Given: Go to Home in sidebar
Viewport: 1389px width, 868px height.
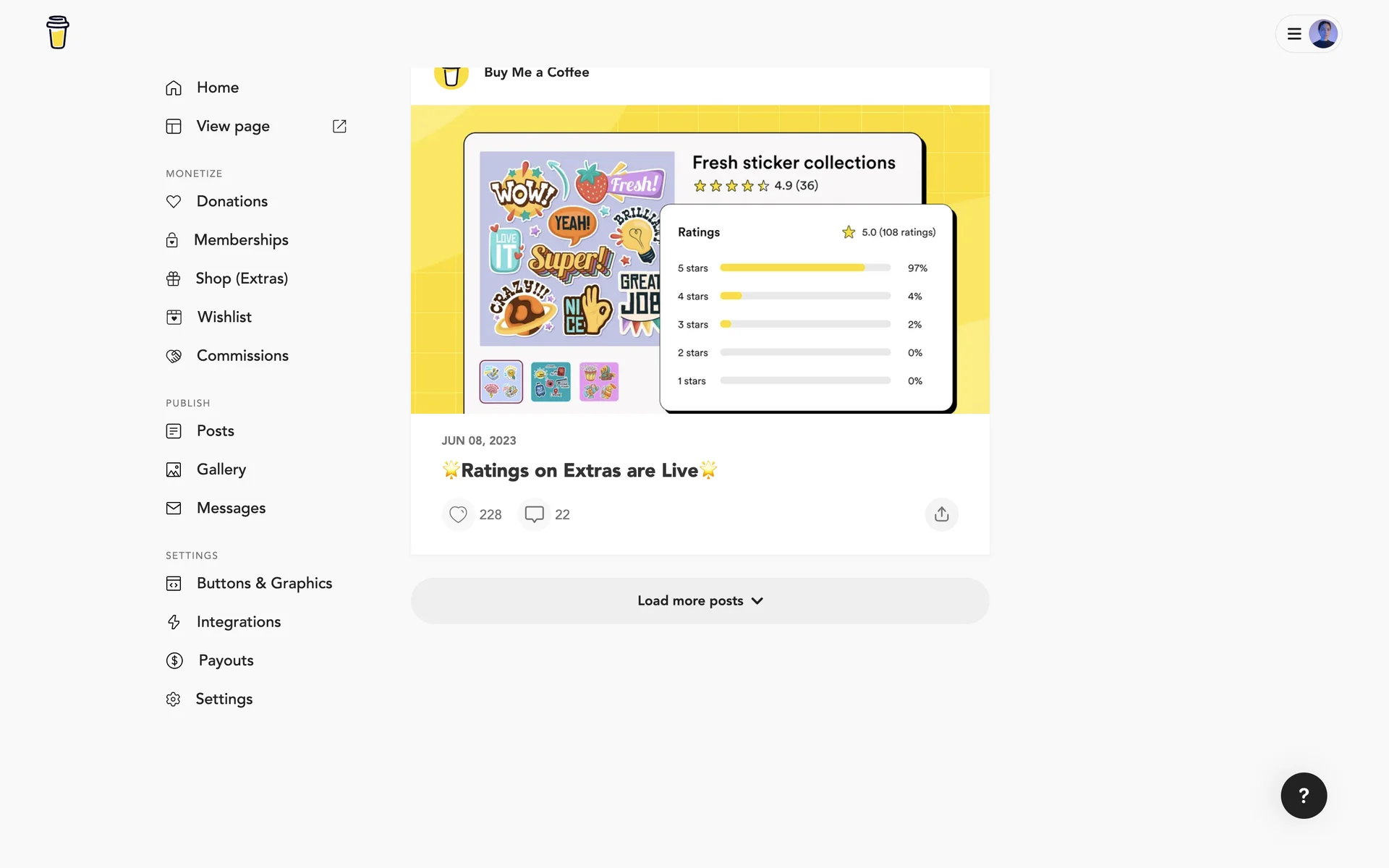Looking at the screenshot, I should [217, 88].
